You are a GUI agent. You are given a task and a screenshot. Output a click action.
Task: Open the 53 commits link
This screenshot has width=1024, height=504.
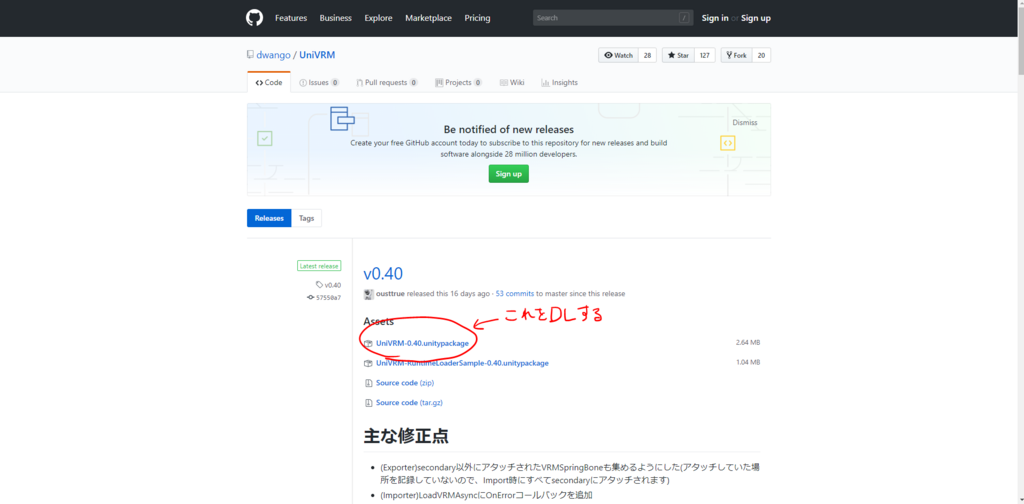(516, 294)
